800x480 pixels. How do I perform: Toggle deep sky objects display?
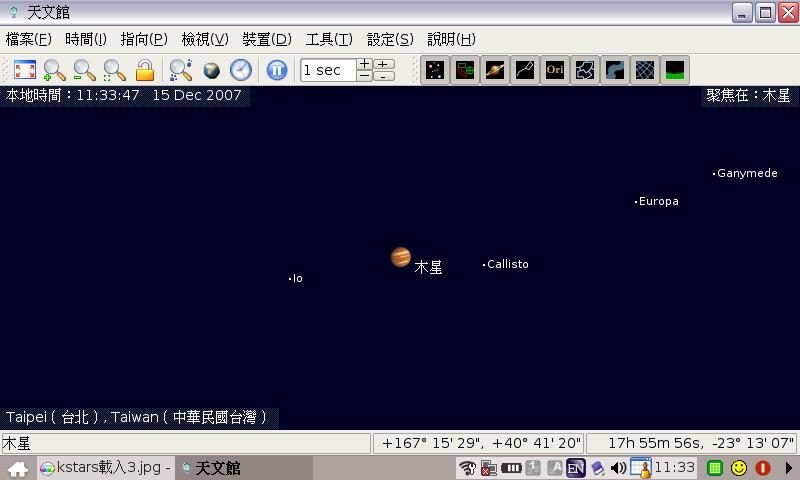pos(465,70)
